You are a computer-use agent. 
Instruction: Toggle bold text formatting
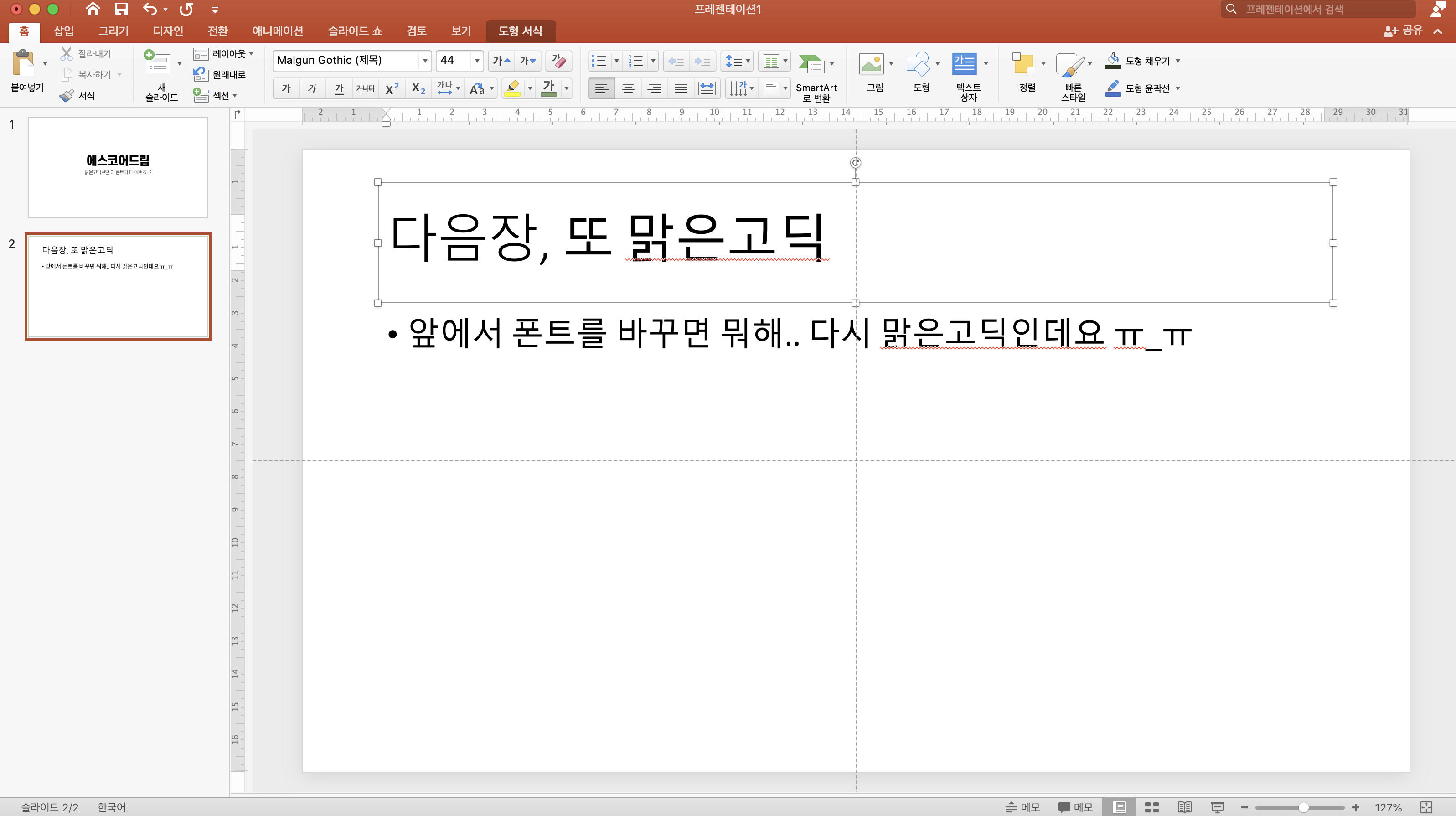click(x=286, y=88)
